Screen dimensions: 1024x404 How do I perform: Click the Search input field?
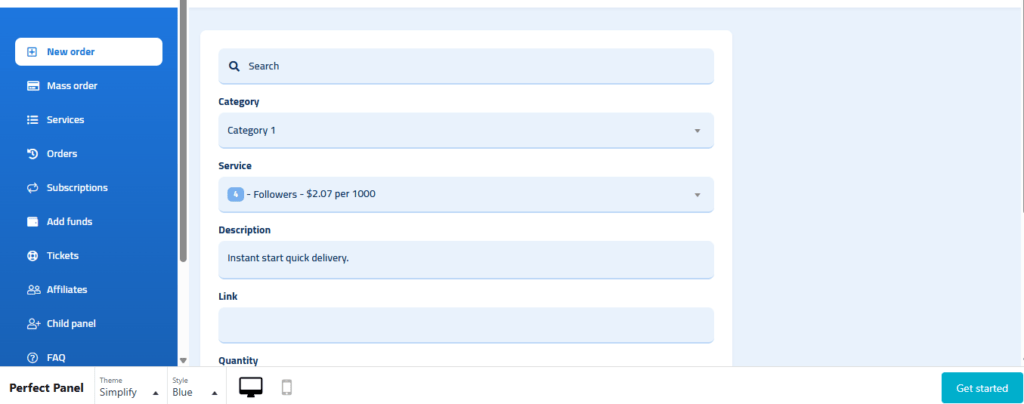coord(466,66)
